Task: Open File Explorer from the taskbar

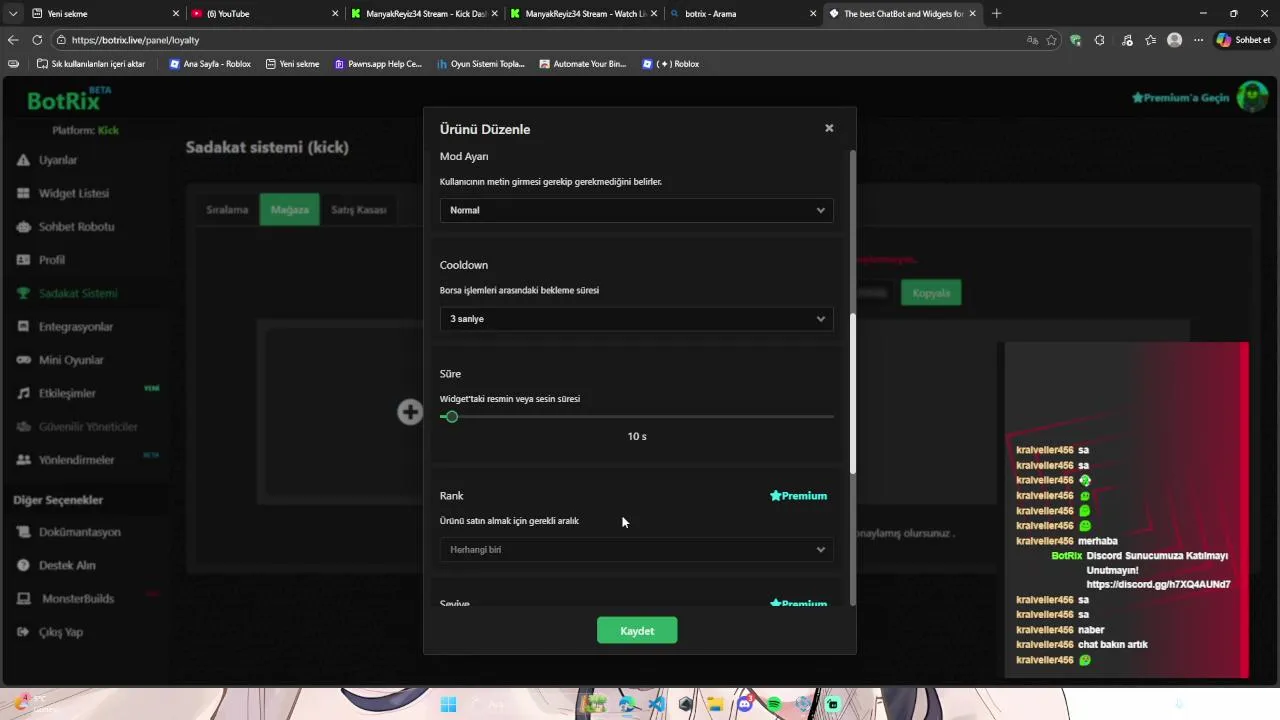Action: [x=715, y=705]
